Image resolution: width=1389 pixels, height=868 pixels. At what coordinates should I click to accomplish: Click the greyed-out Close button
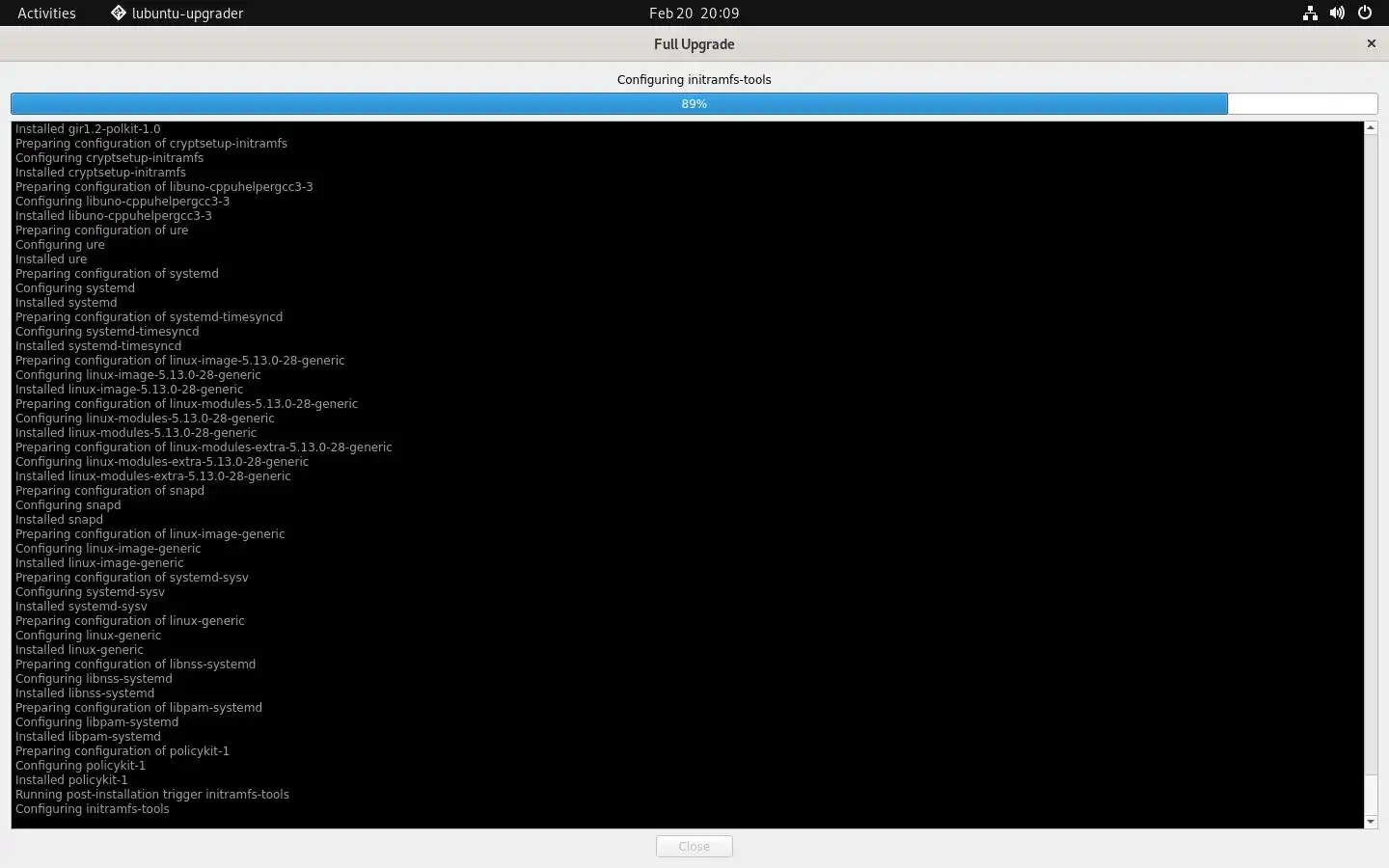coord(694,846)
